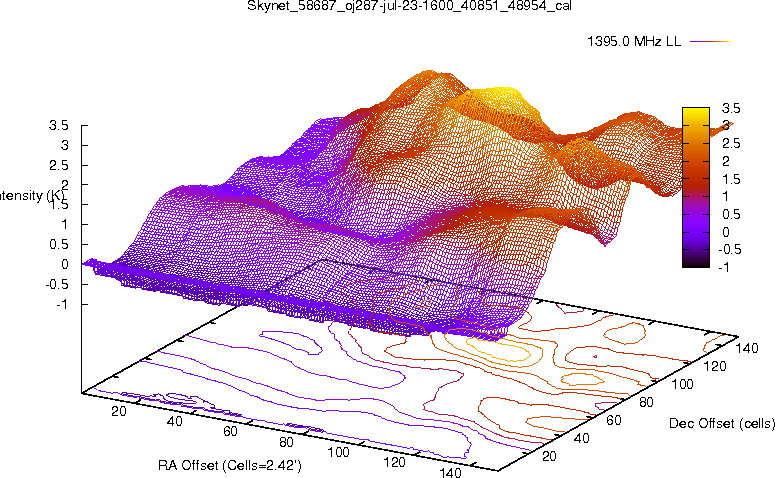Click the legend line sample beside 1395.0 MHz LL

[x=710, y=42]
